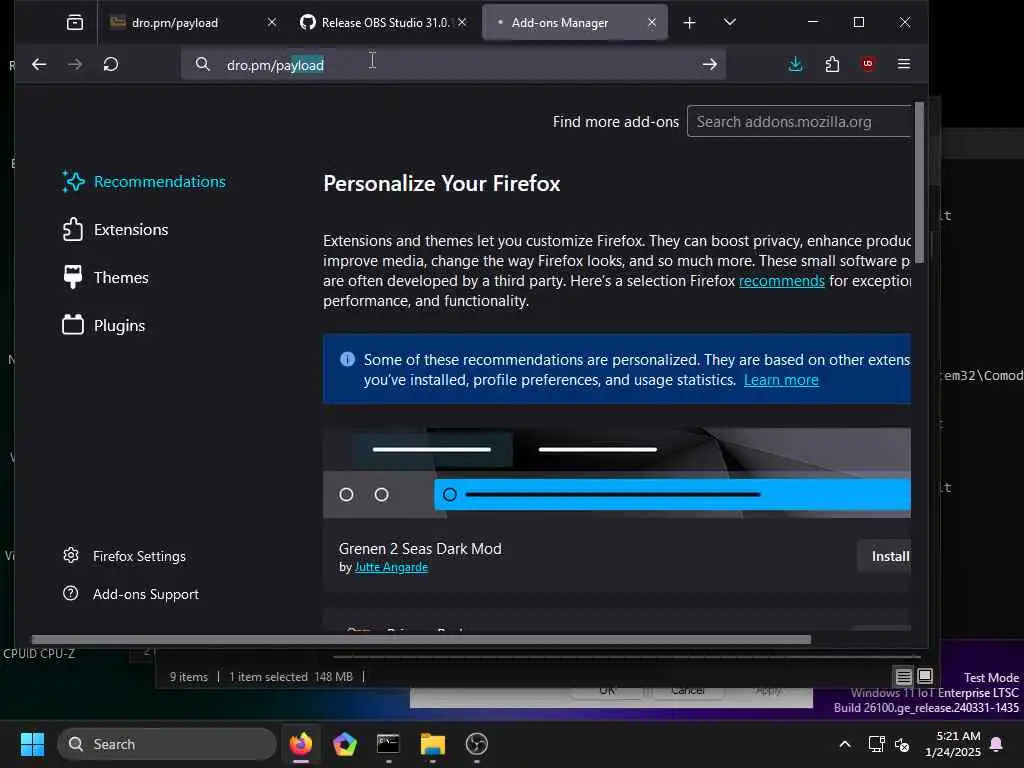Go back with the back arrow
Image resolution: width=1024 pixels, height=768 pixels.
39,64
